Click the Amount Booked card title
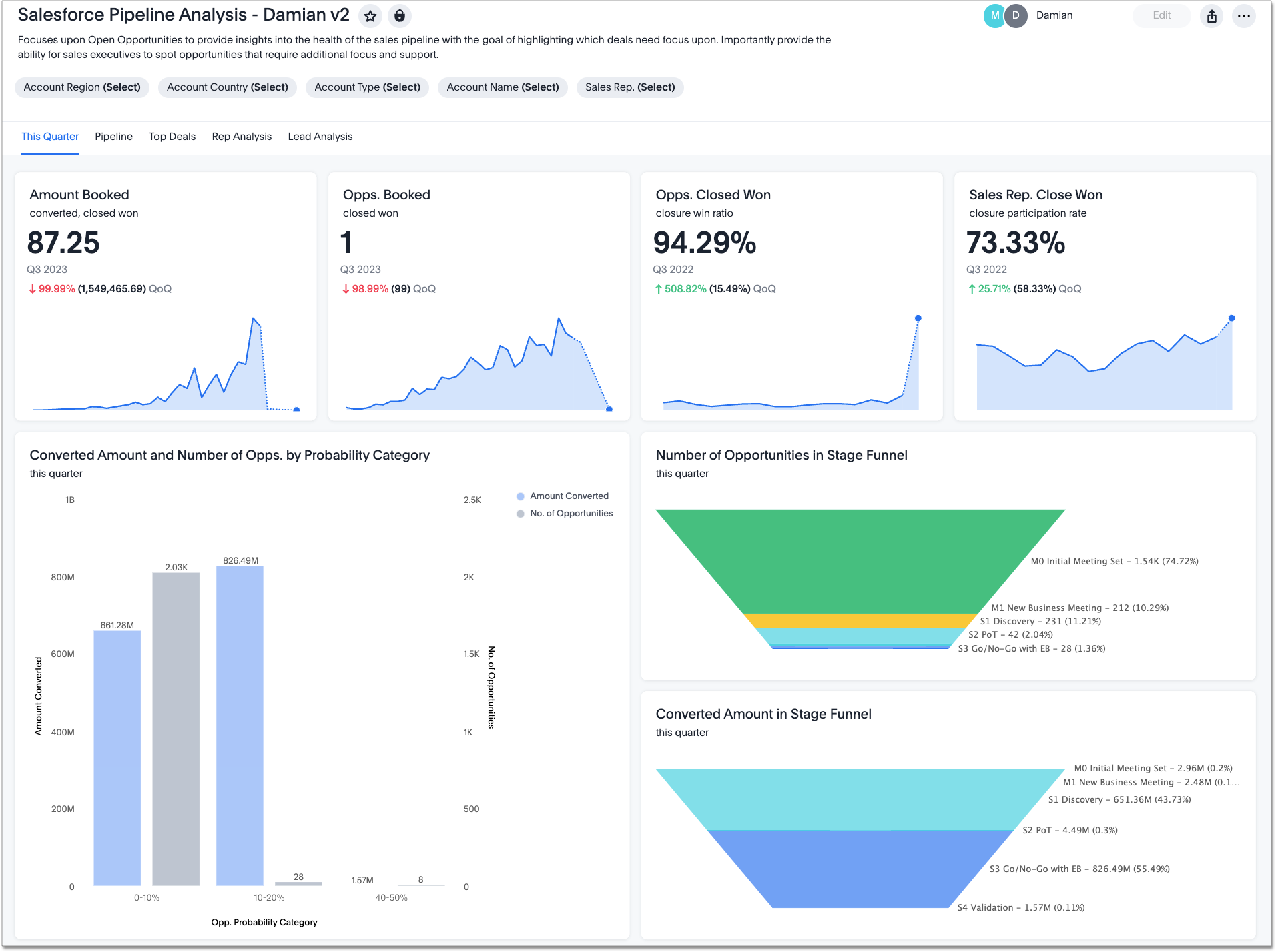 tap(79, 195)
